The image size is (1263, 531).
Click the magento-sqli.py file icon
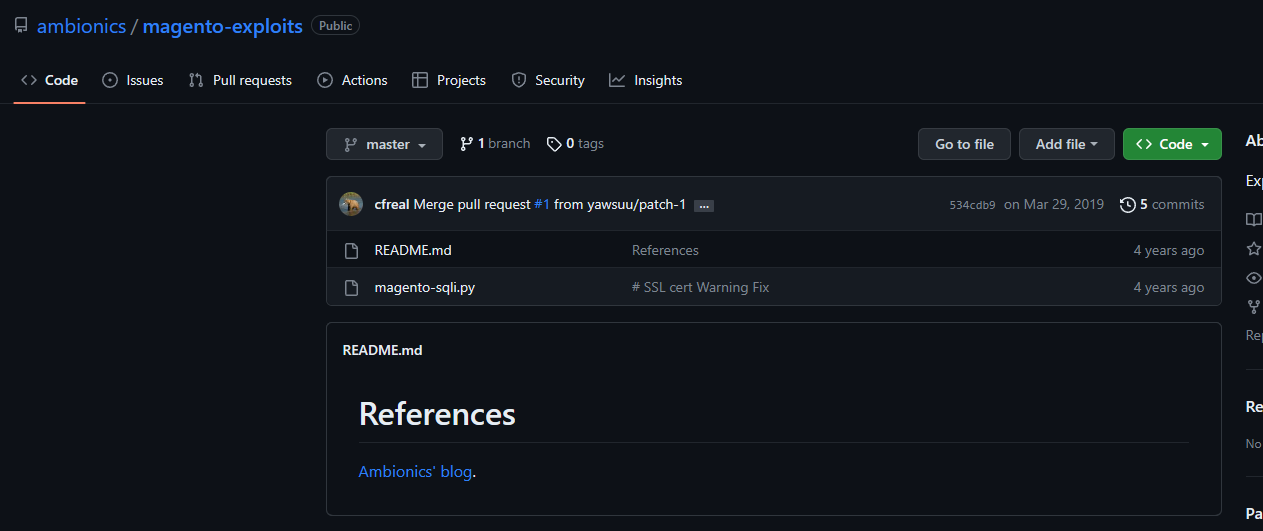(x=351, y=288)
